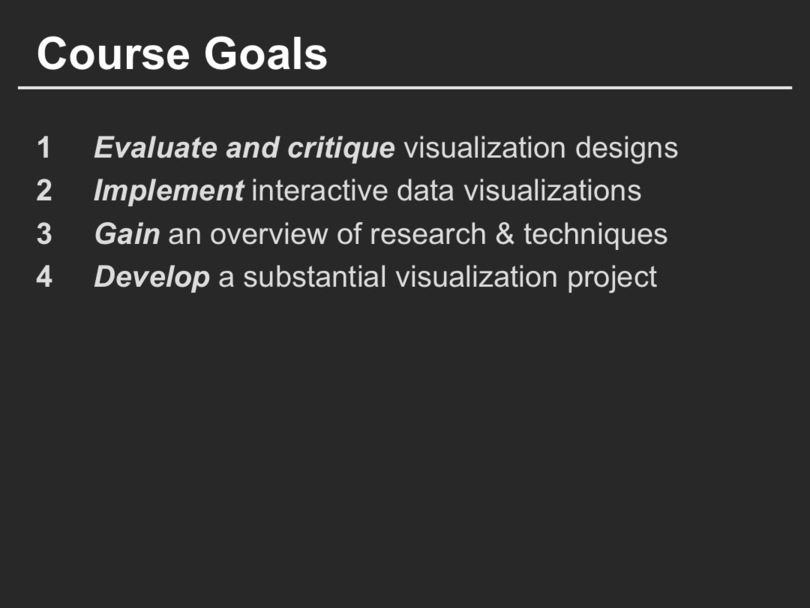Image resolution: width=810 pixels, height=608 pixels.
Task: Place cursor on the word "Course" in title
Action: [x=113, y=54]
